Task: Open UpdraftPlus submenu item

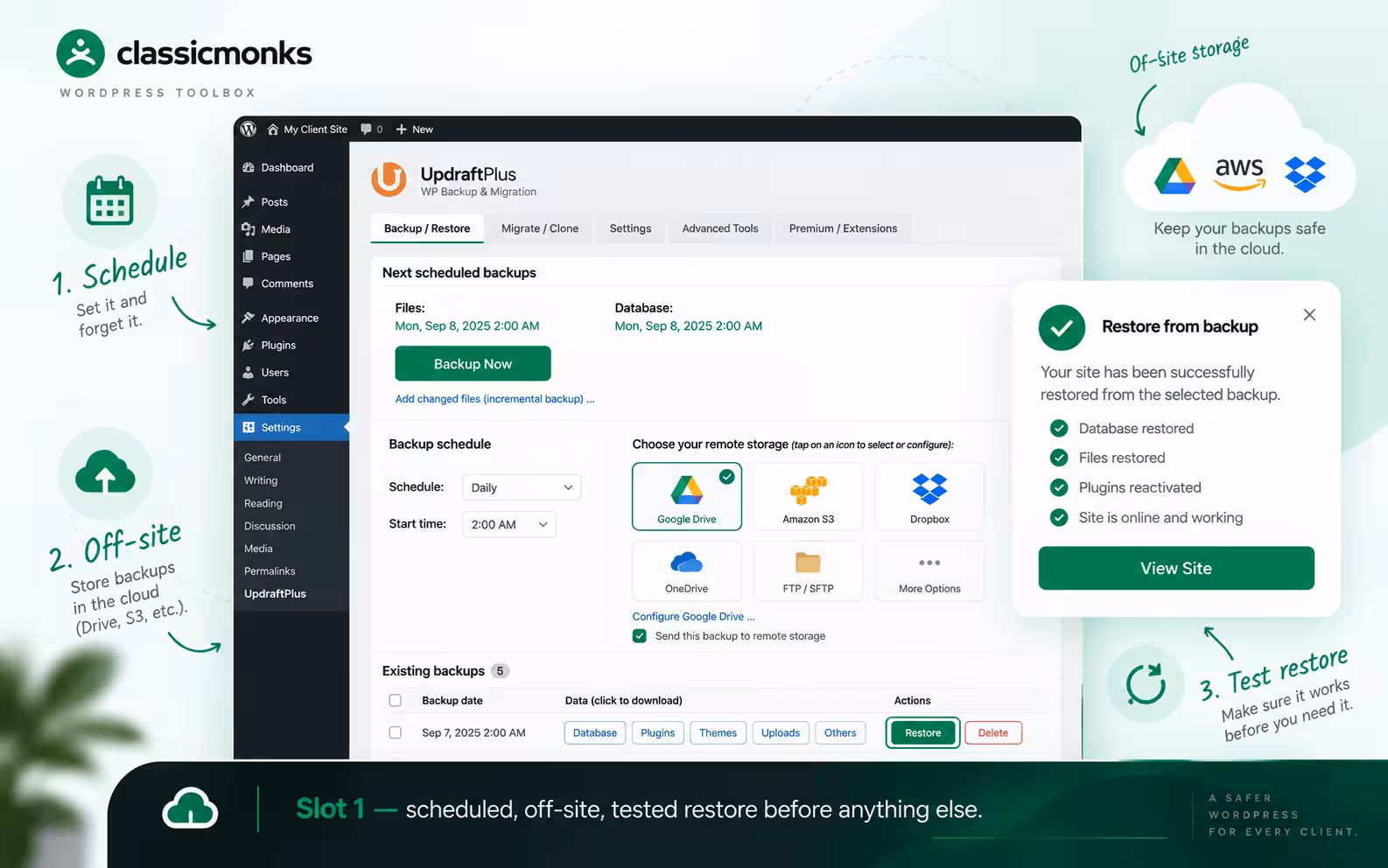Action: point(275,593)
